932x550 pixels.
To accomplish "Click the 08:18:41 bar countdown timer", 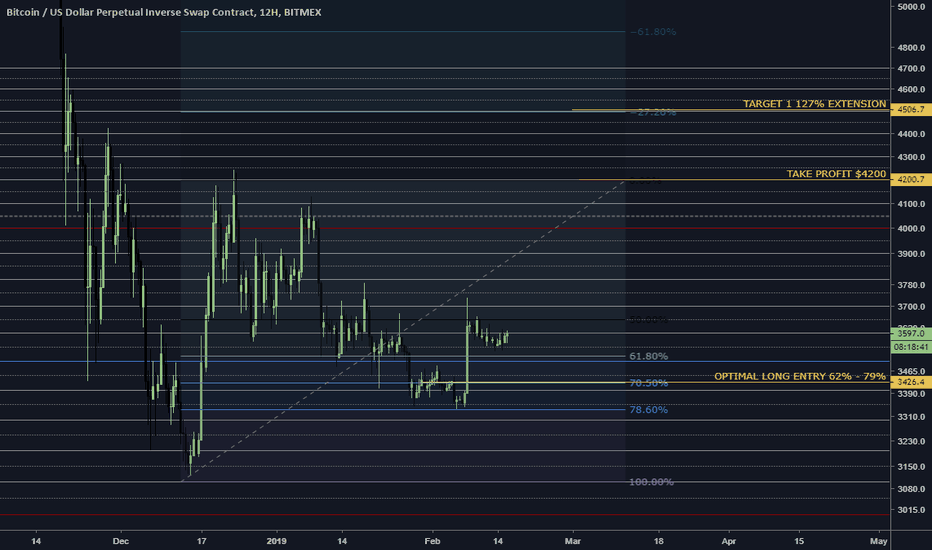I will click(x=911, y=347).
